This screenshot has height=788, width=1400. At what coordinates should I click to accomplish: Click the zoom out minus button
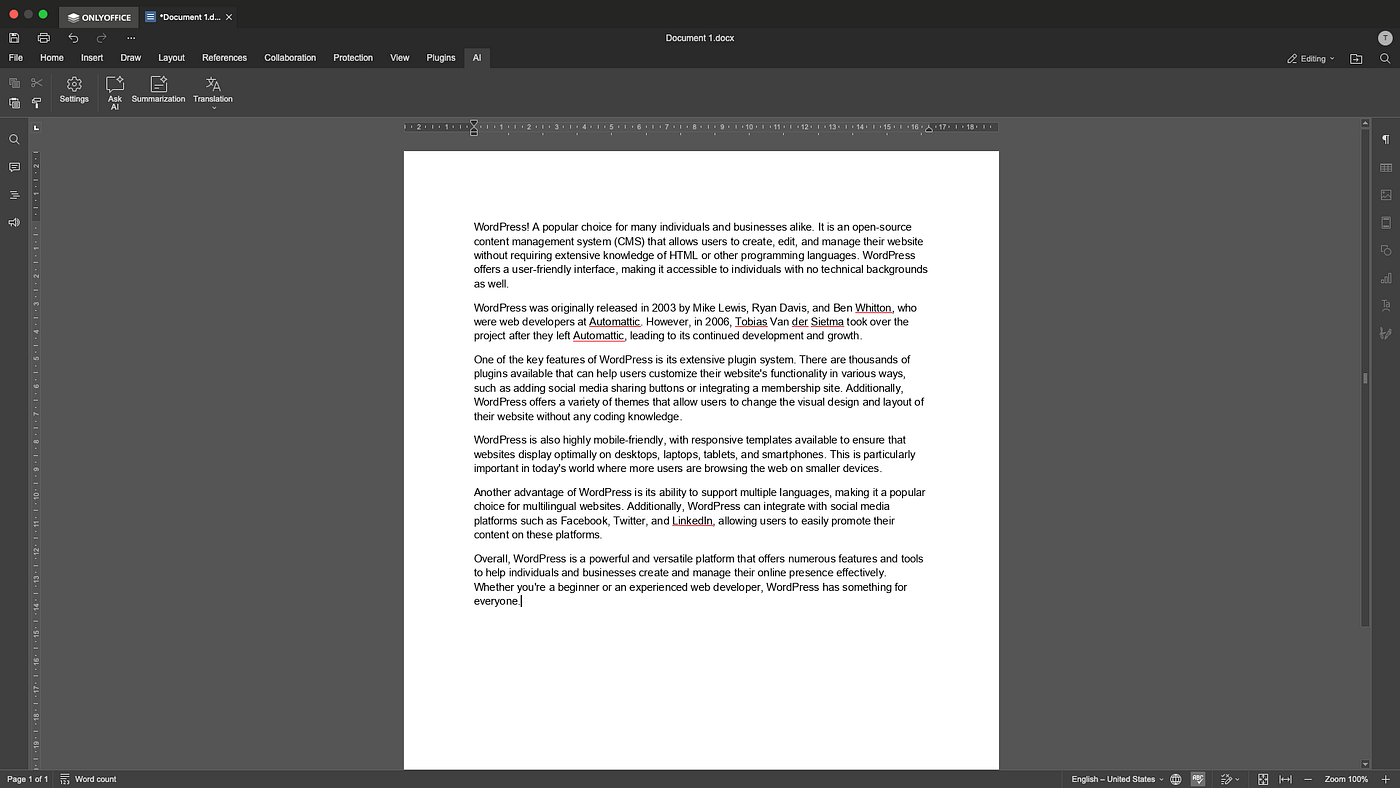[x=1308, y=779]
